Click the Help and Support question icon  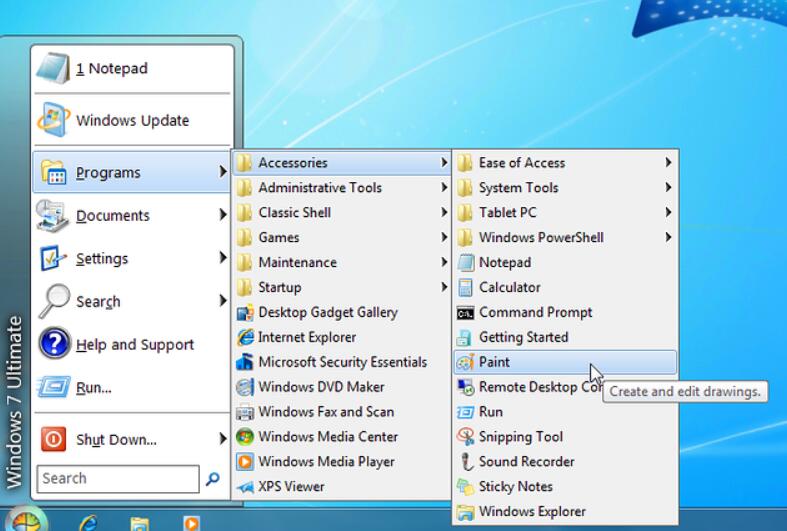[54, 343]
